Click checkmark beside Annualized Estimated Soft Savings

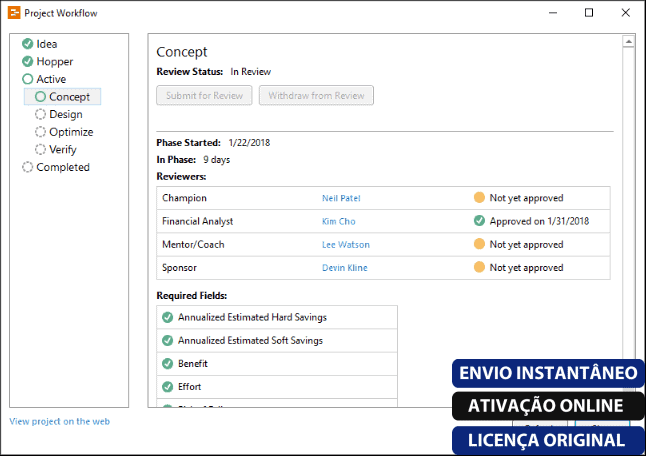(167, 340)
